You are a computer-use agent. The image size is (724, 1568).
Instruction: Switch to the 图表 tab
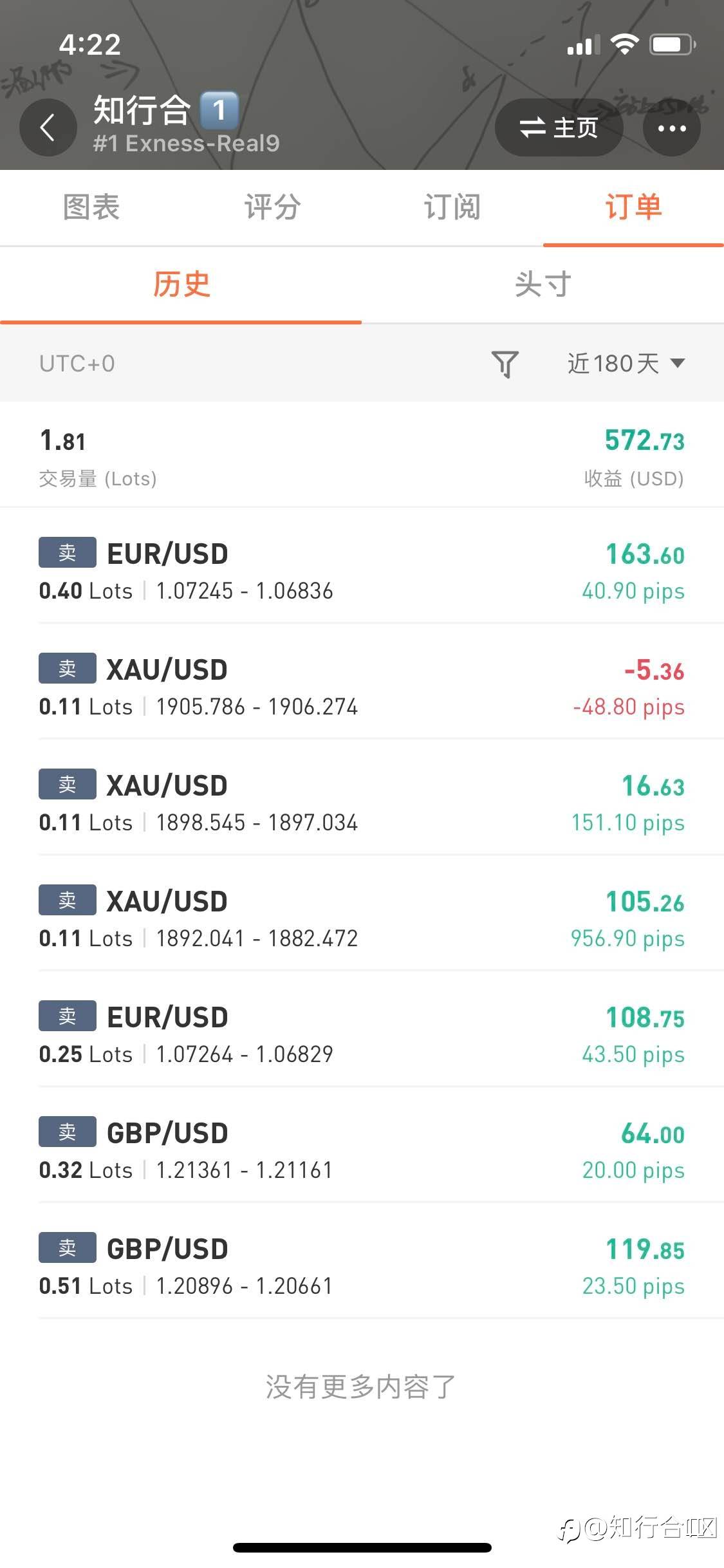(x=91, y=207)
